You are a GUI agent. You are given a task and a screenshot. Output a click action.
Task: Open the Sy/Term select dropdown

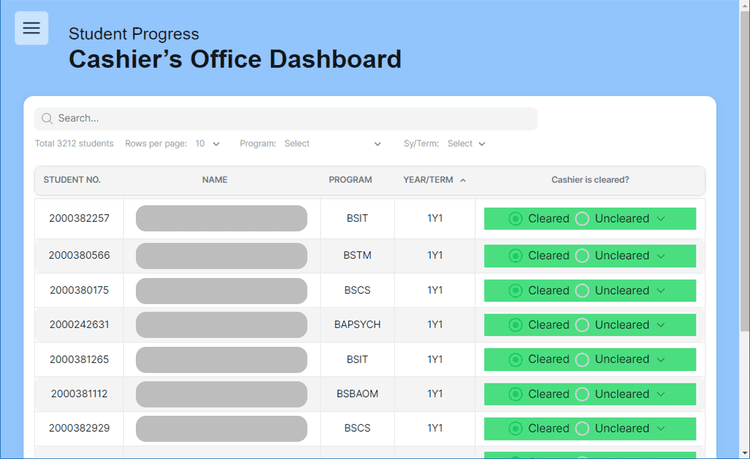pos(466,144)
